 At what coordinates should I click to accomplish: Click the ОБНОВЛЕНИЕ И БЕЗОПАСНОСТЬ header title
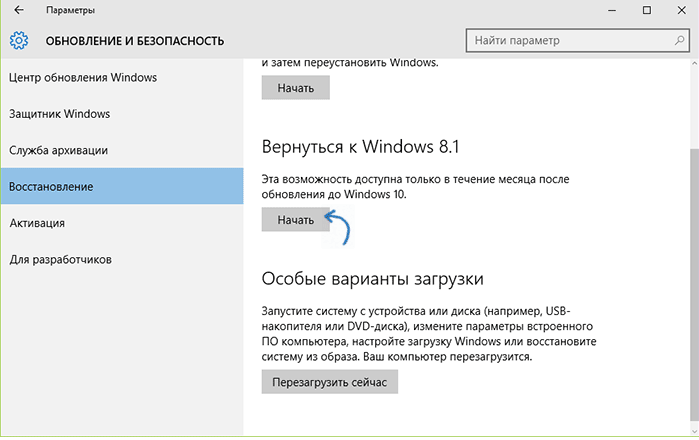pos(135,41)
